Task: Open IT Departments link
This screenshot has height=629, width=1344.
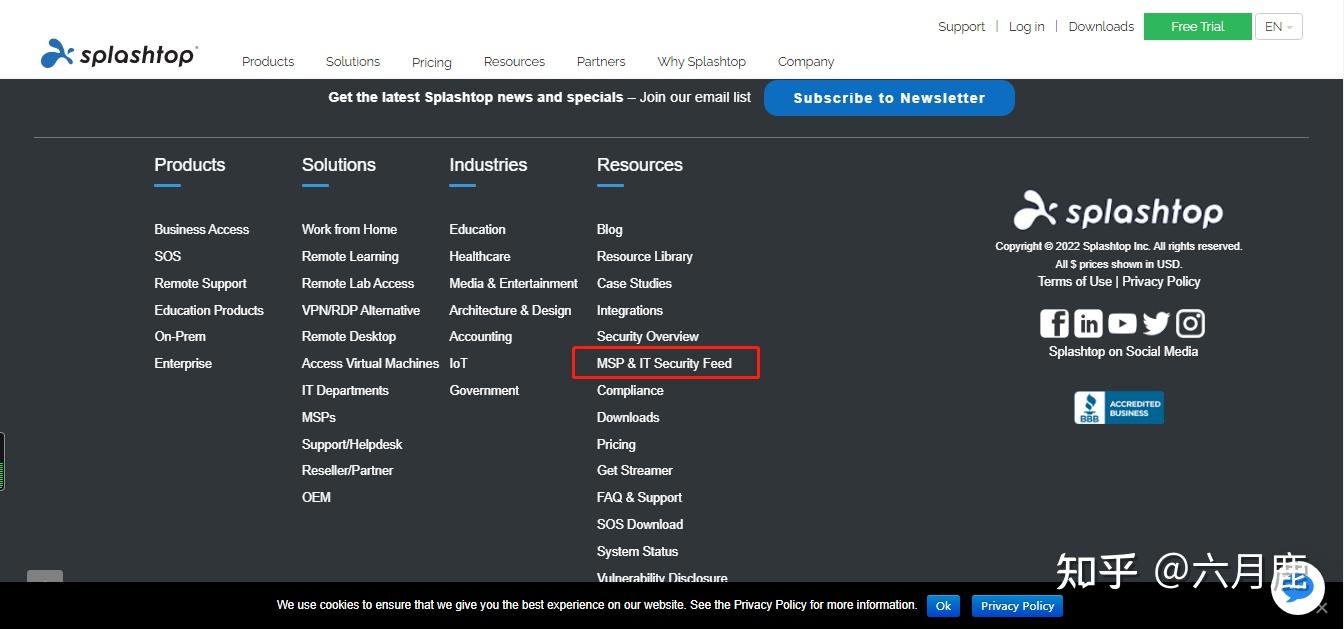Action: pos(345,390)
